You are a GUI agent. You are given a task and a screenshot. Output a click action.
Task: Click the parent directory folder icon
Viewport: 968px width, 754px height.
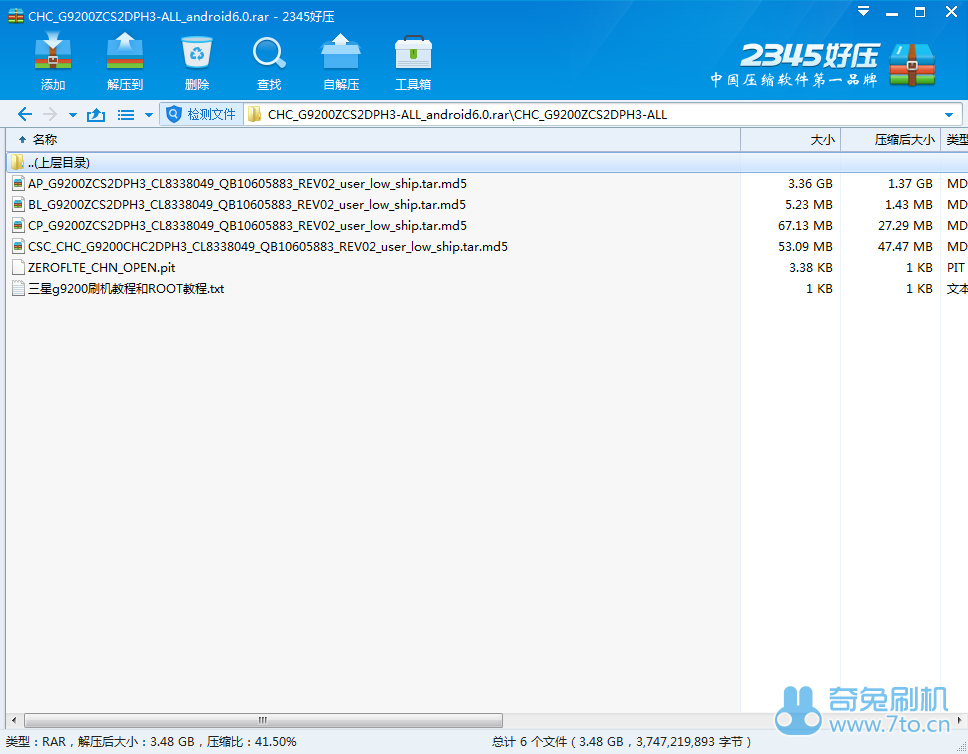tap(18, 162)
